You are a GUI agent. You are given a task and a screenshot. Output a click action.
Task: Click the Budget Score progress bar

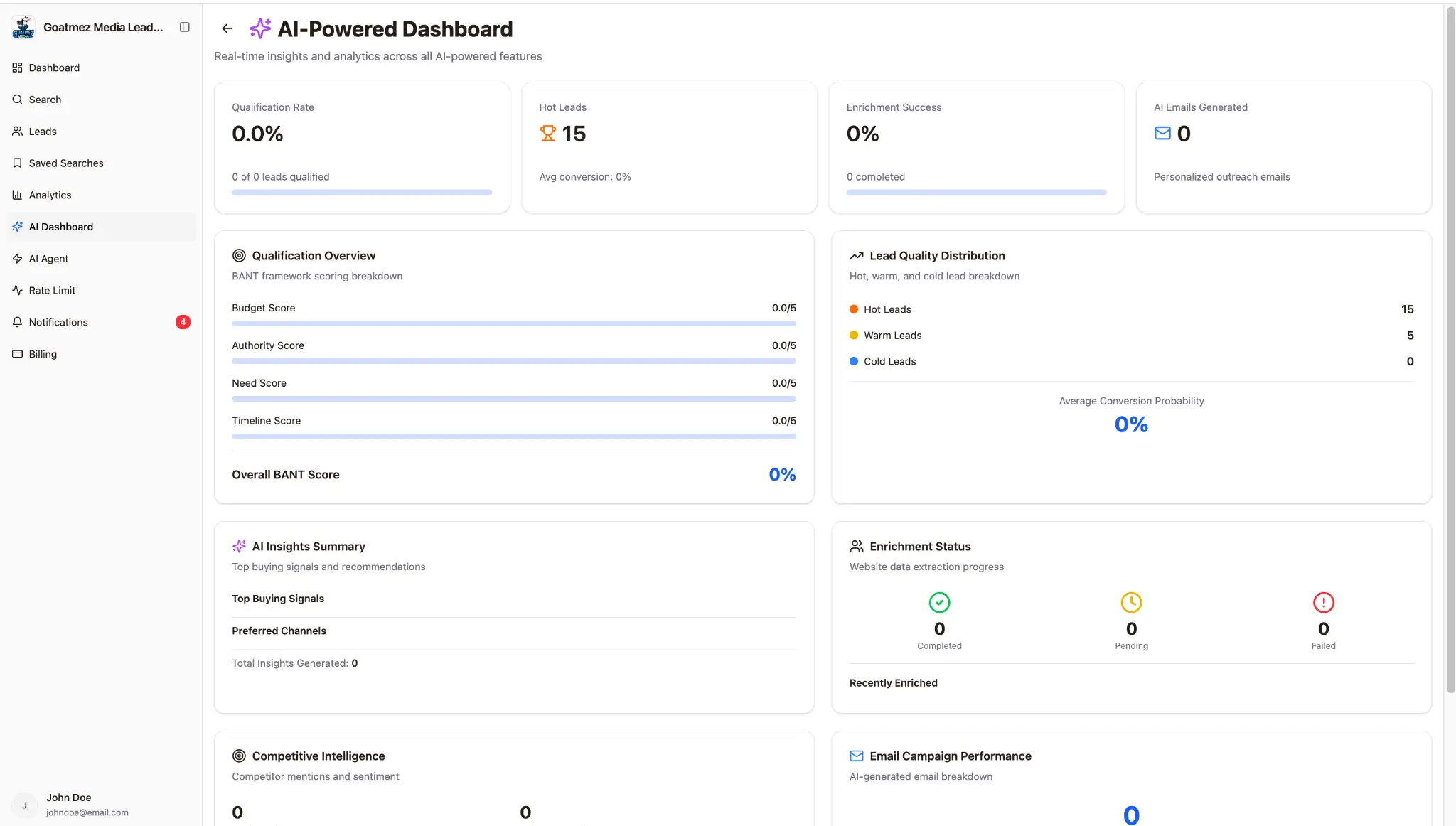513,323
